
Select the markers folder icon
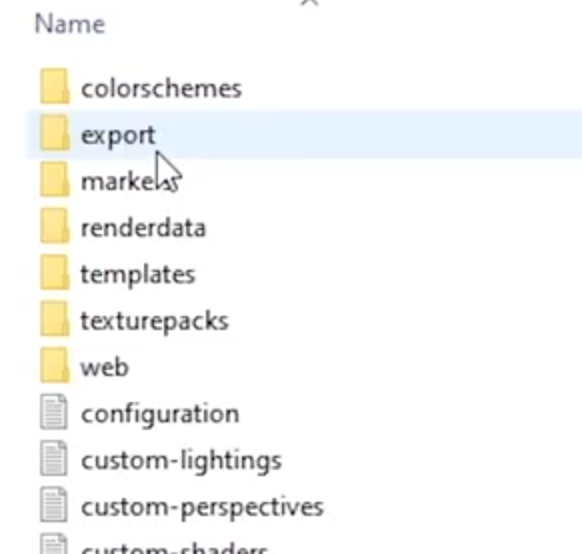pos(55,179)
